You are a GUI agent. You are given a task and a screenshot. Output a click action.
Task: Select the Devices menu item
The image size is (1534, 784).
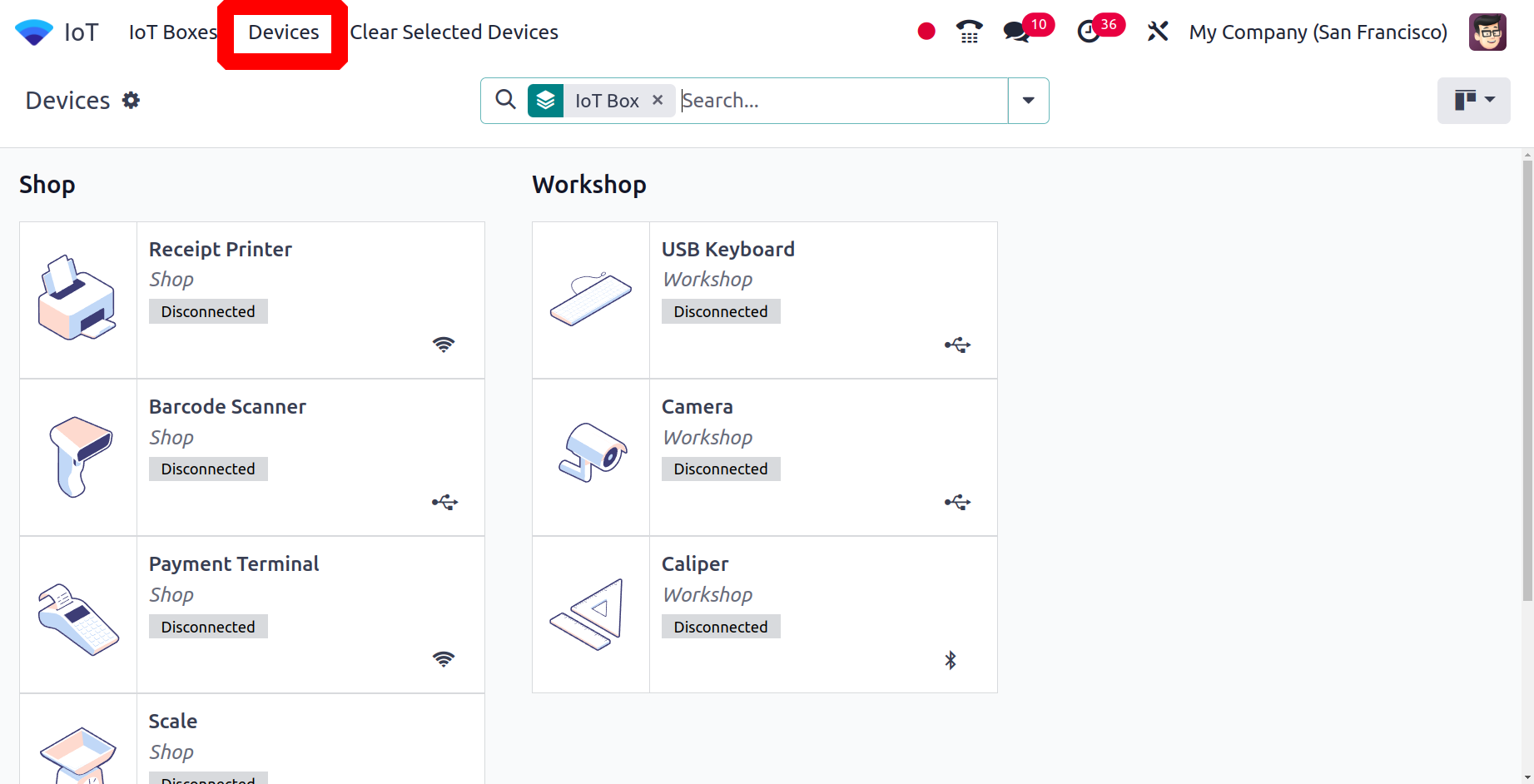(x=283, y=32)
